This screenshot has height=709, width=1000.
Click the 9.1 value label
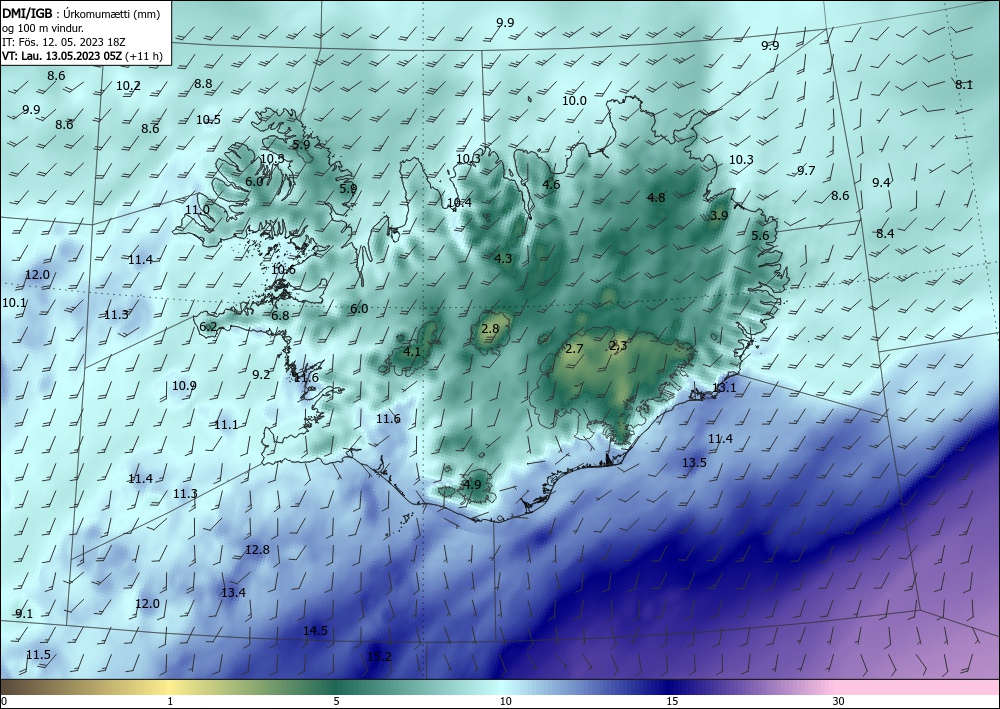(x=24, y=614)
